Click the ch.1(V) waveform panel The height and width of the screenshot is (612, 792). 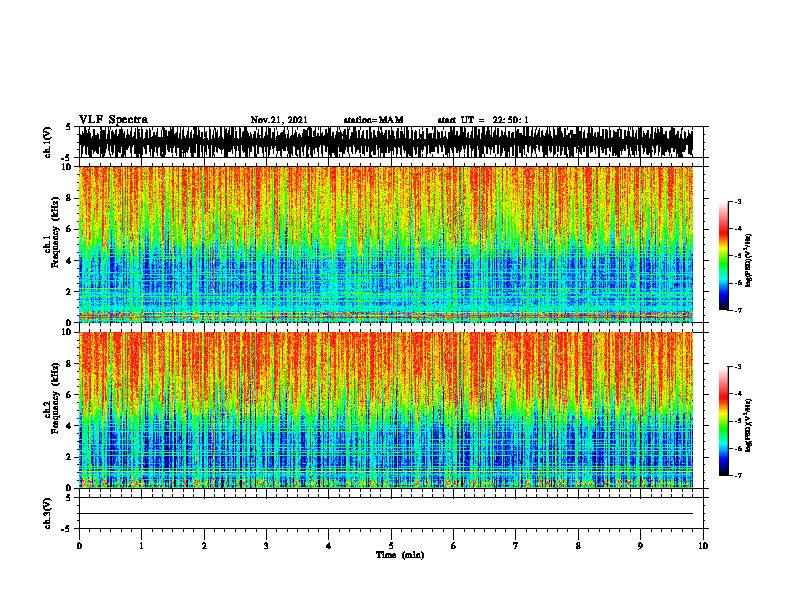point(390,142)
